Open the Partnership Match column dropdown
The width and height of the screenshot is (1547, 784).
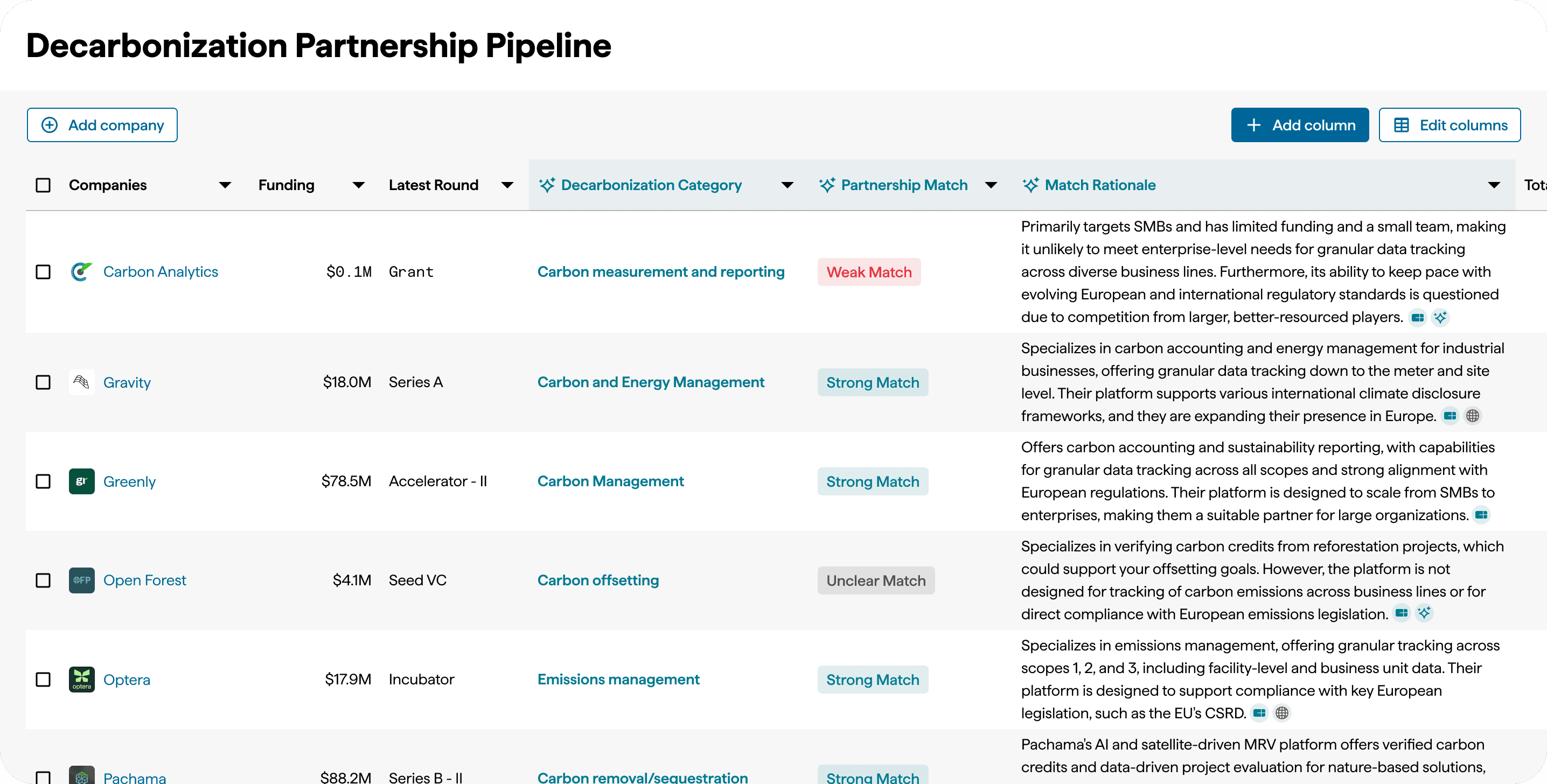(x=992, y=185)
